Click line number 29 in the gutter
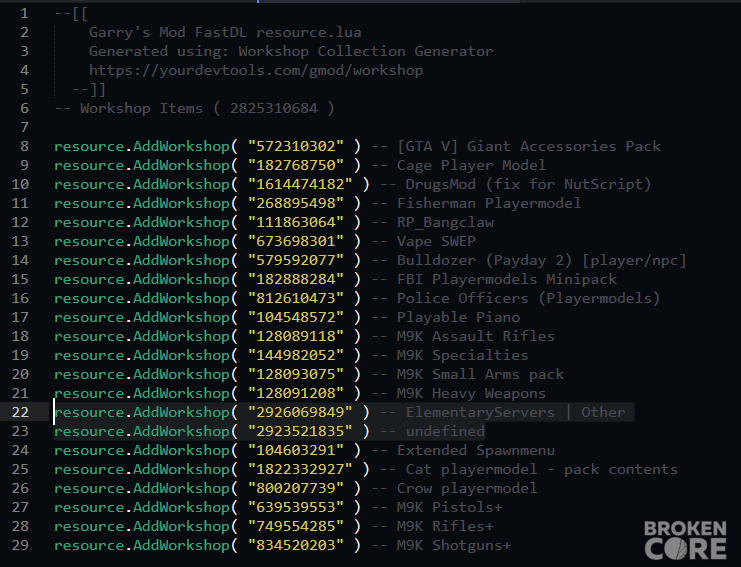 pyautogui.click(x=20, y=545)
